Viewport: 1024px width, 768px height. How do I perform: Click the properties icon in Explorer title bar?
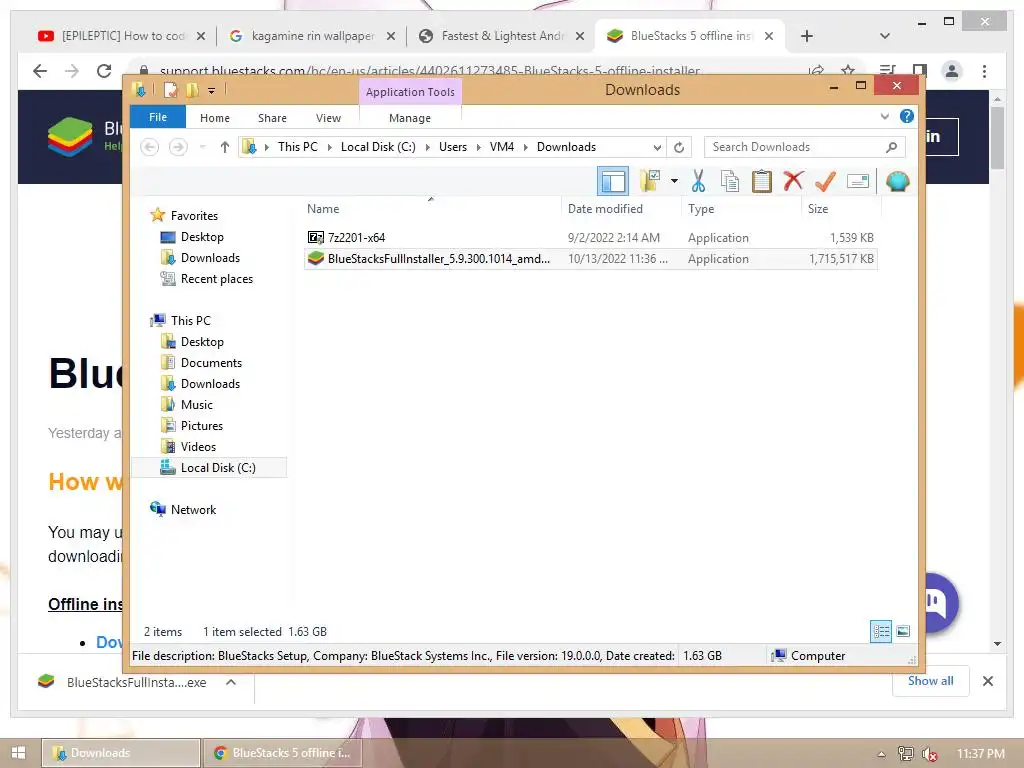(170, 90)
